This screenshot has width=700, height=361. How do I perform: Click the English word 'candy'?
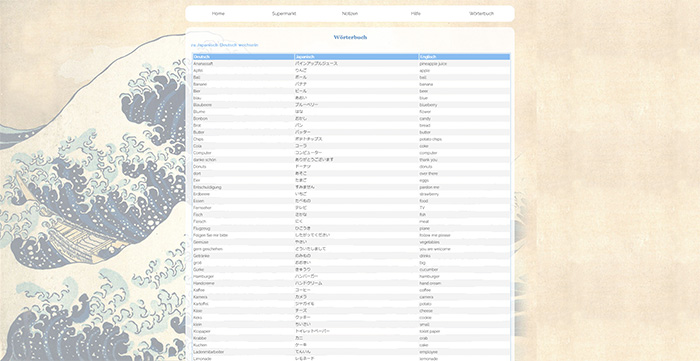coord(425,119)
